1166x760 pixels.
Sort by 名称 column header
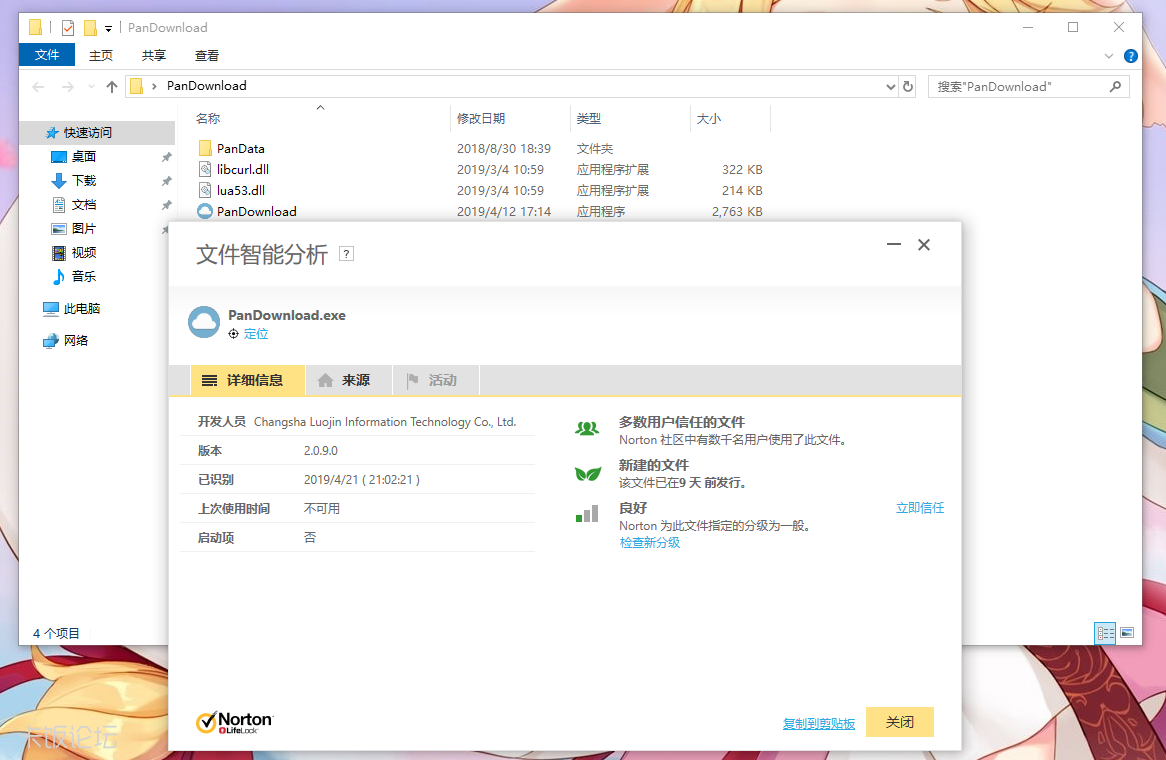coord(207,118)
